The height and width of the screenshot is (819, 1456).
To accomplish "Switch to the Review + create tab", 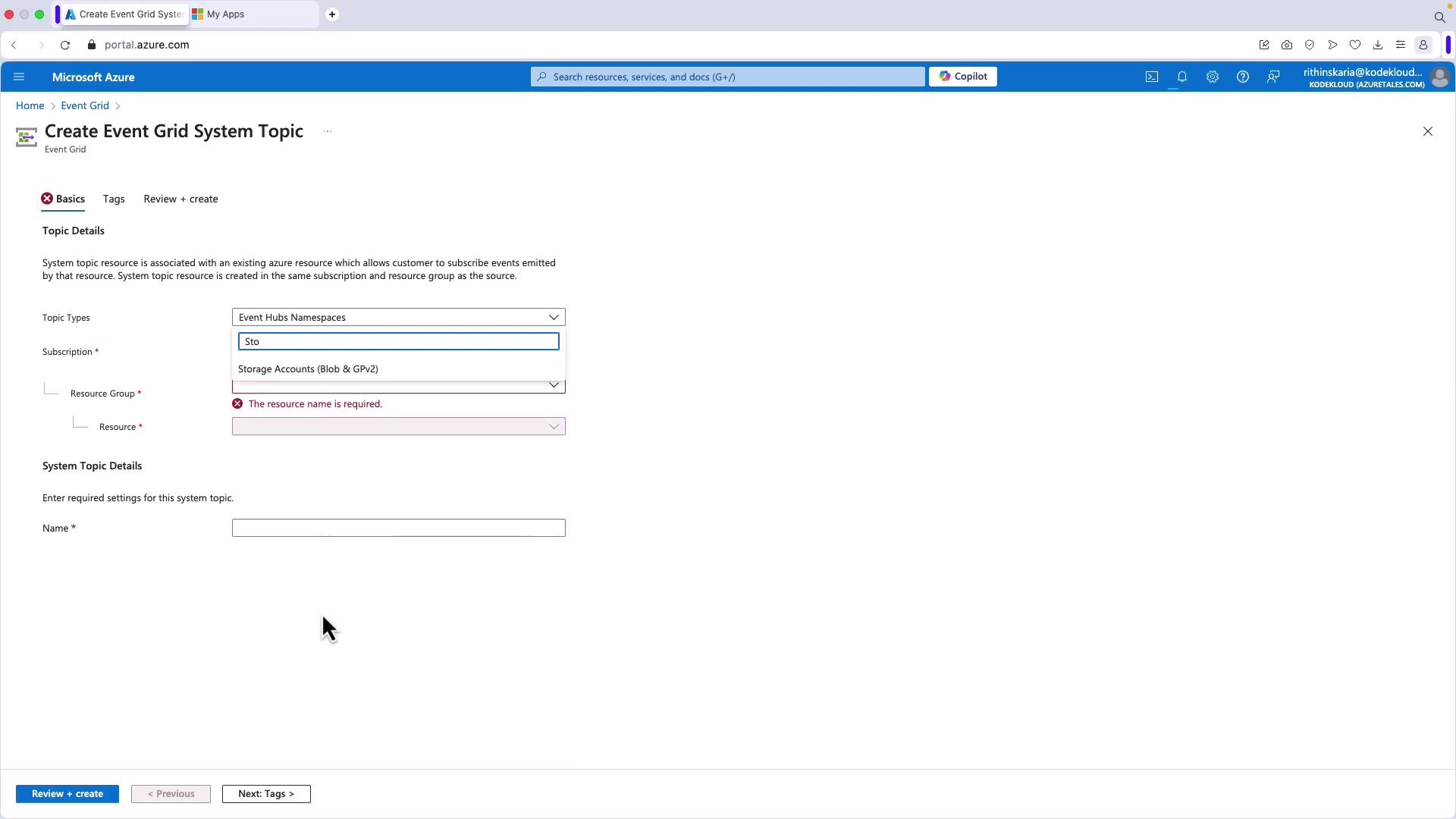I will (180, 199).
